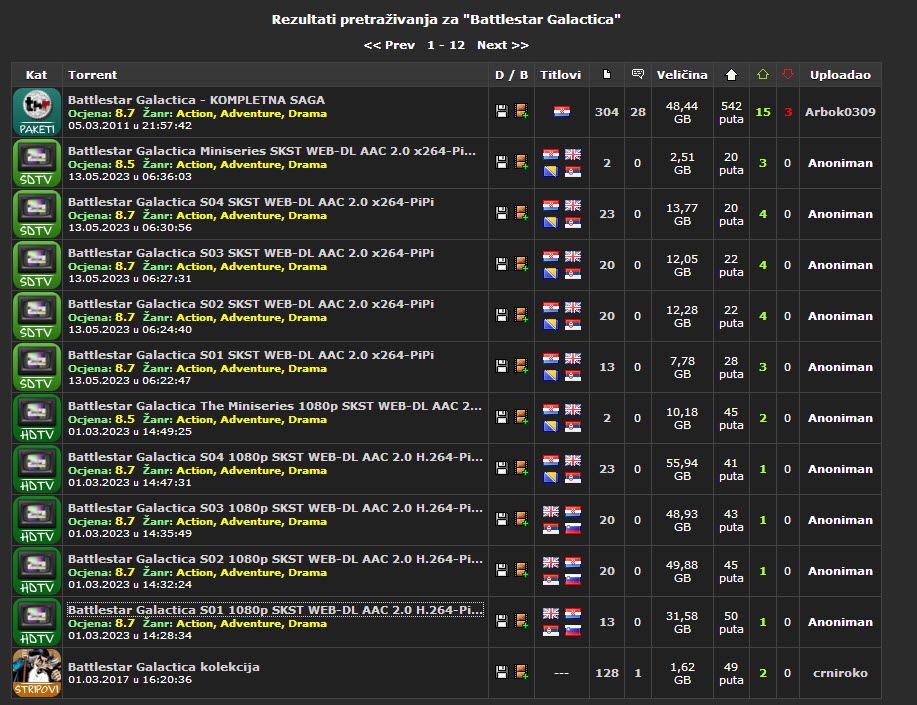Open Battlestar Galactica The Miniseries 1080p title

[275, 405]
